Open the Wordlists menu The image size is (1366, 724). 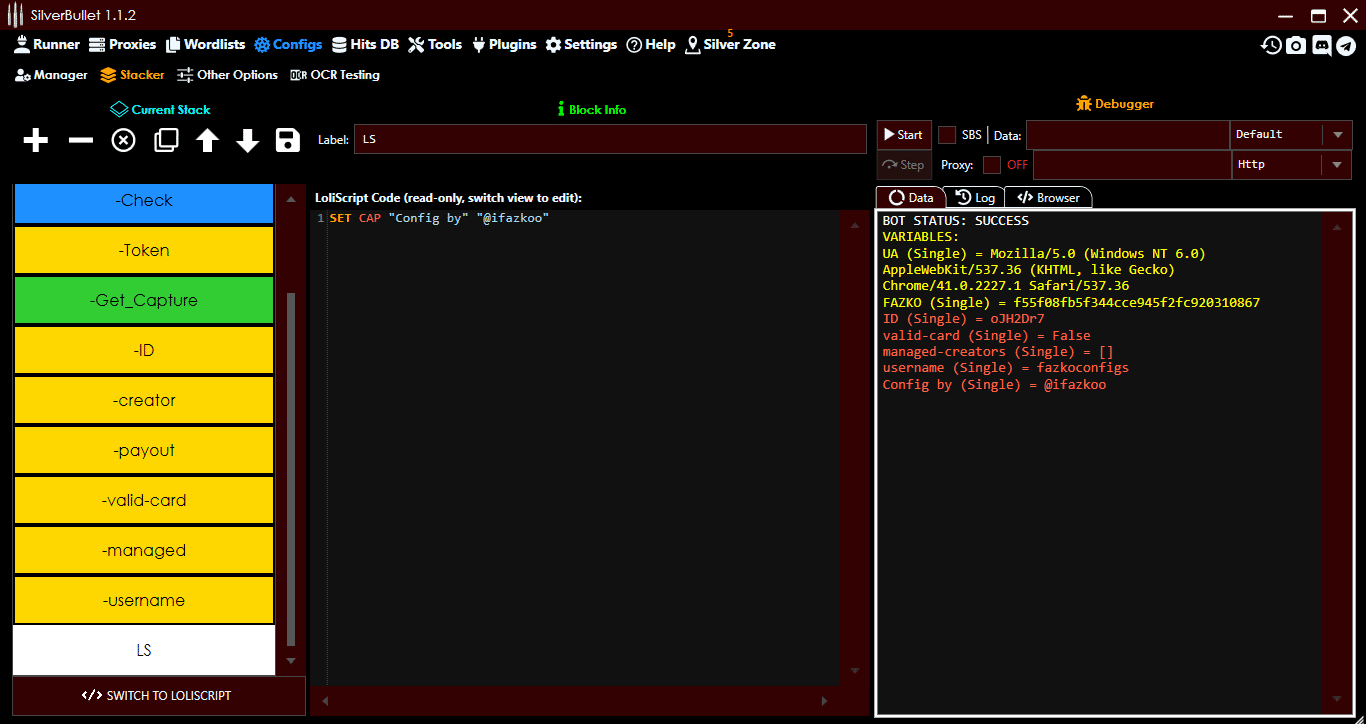tap(205, 44)
